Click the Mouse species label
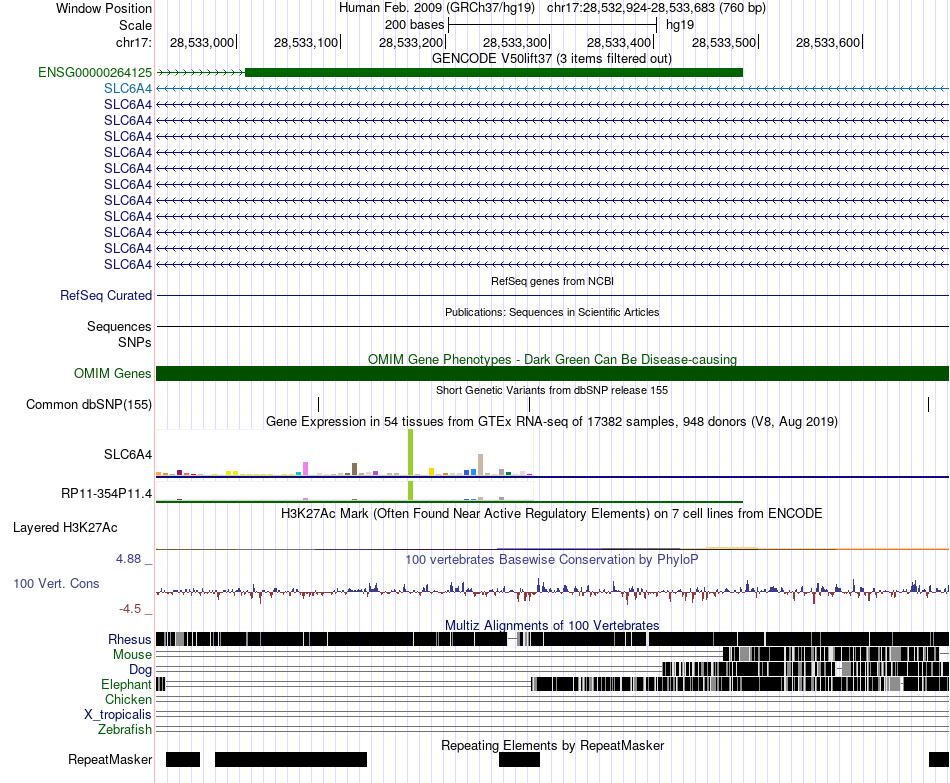950x783 pixels. tap(132, 655)
